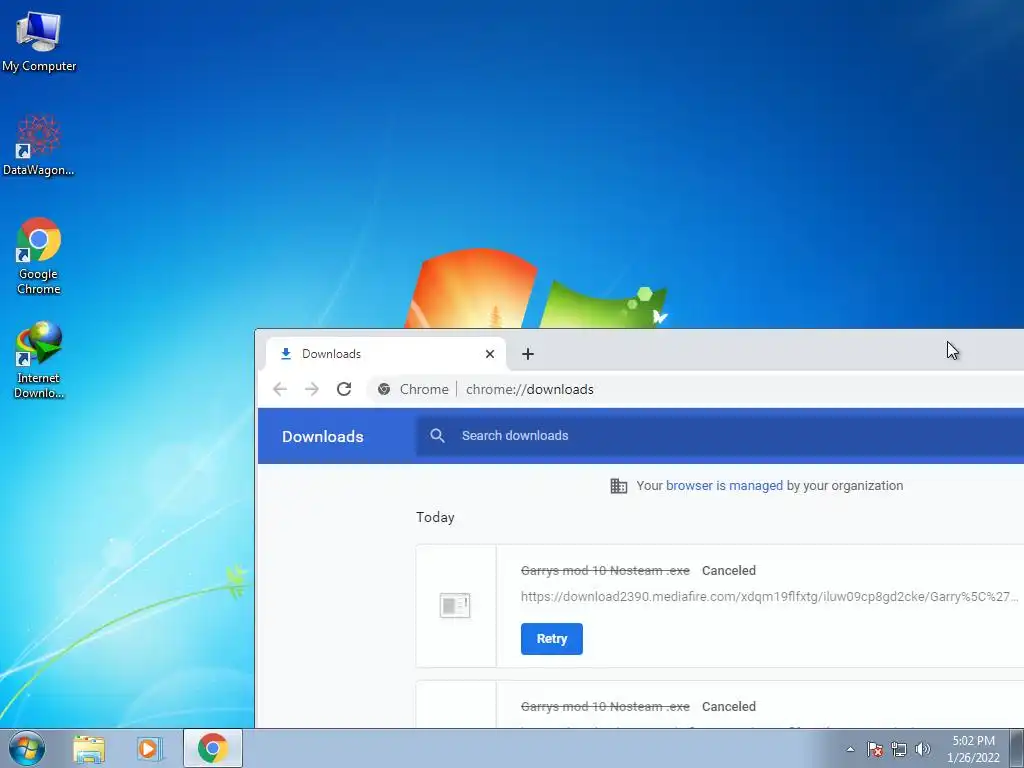Open My Computer desktop icon

(39, 41)
